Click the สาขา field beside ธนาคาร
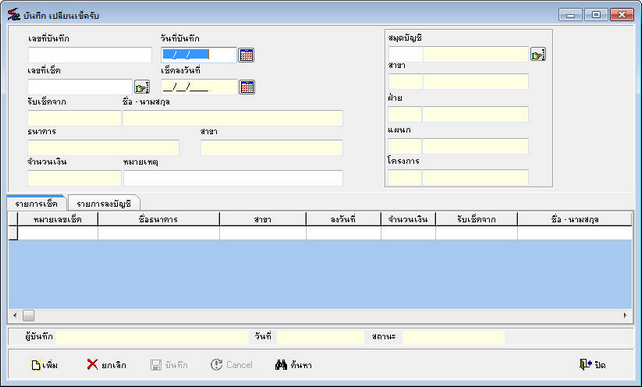The height and width of the screenshot is (387, 642). [x=271, y=148]
